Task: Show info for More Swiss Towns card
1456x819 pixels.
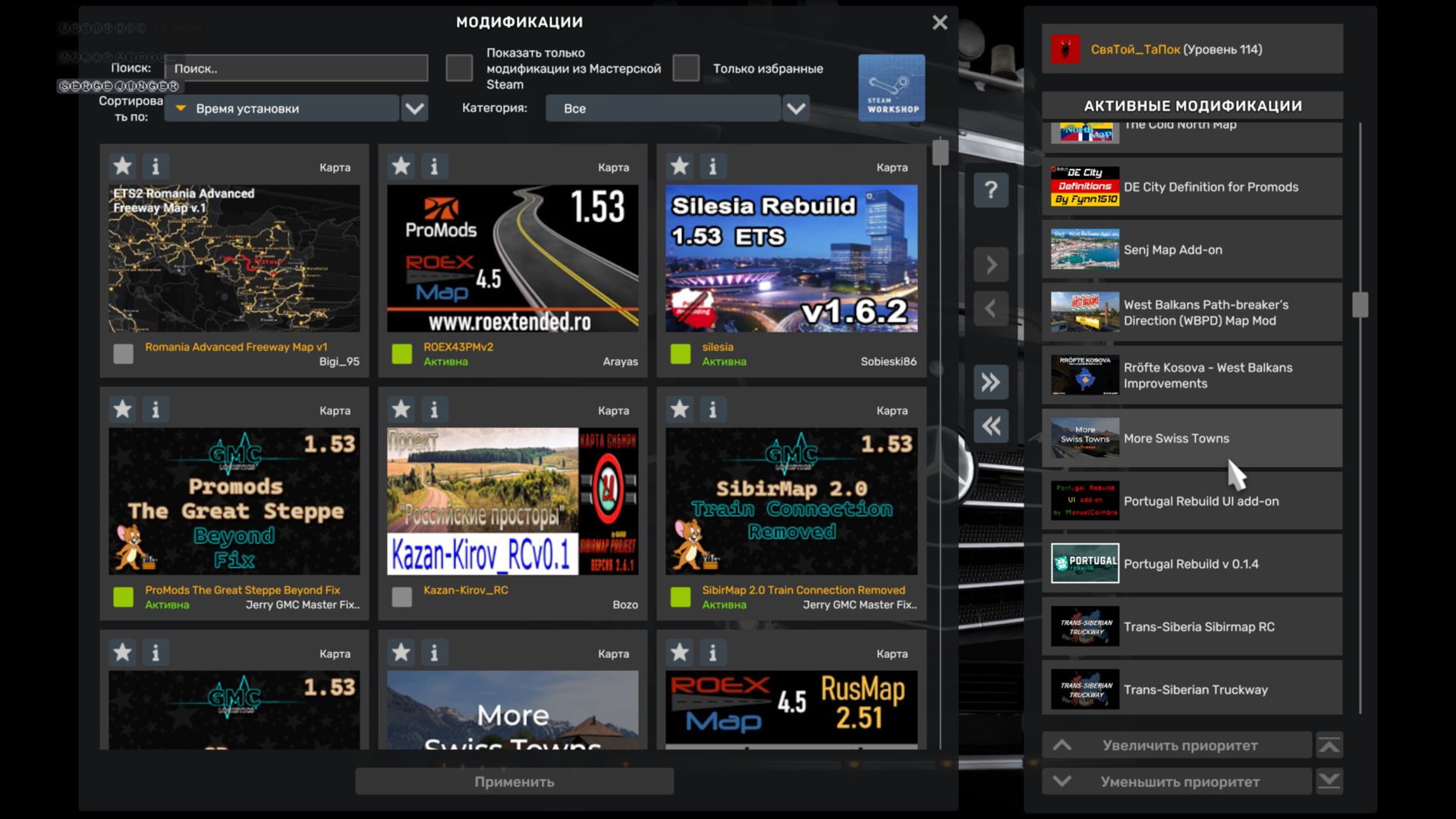Action: coord(434,652)
